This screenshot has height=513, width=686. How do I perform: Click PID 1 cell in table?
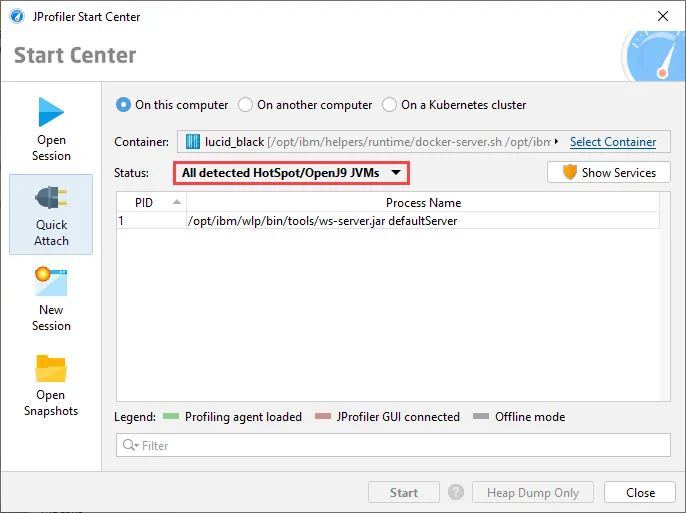151,221
